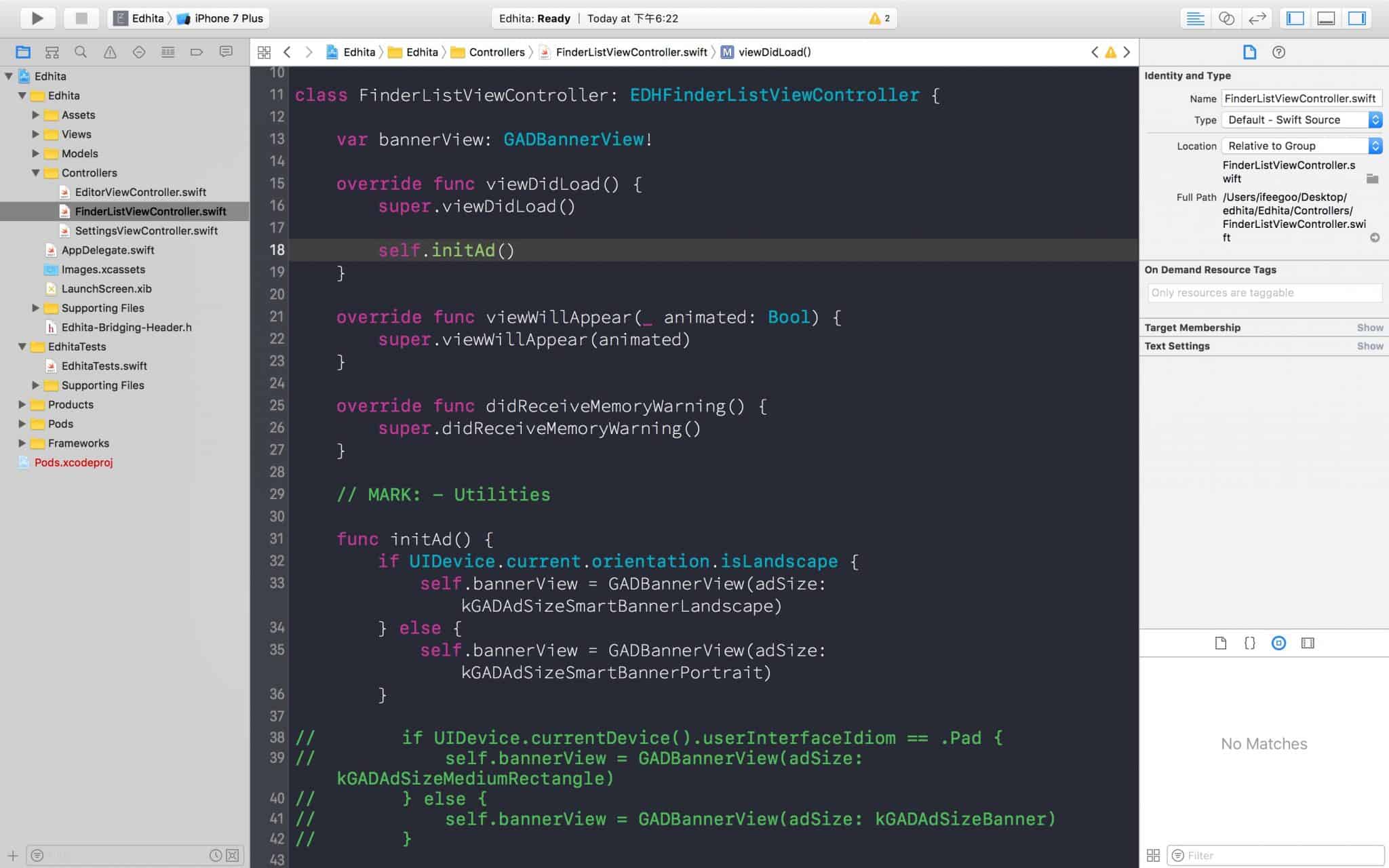
Task: Choose file location with folder icon
Action: click(x=1372, y=179)
